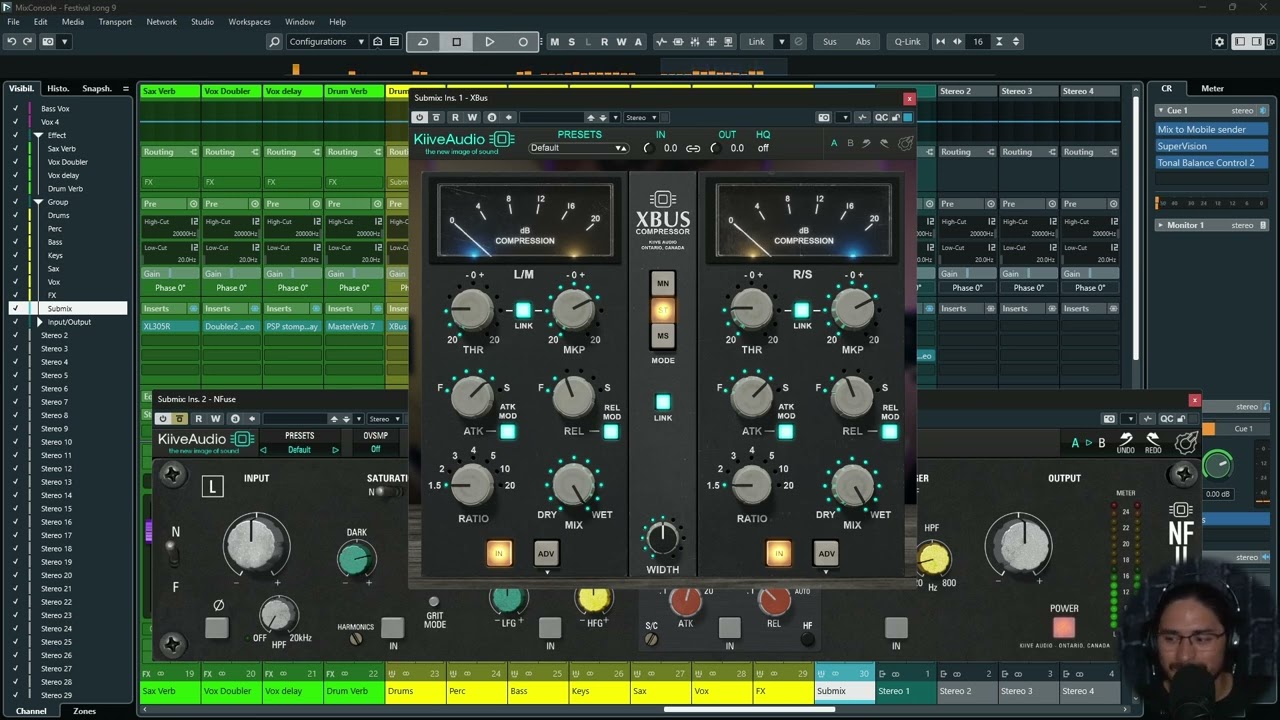The image size is (1280, 720).
Task: Click the NFuse UNDO icon
Action: pos(1126,441)
